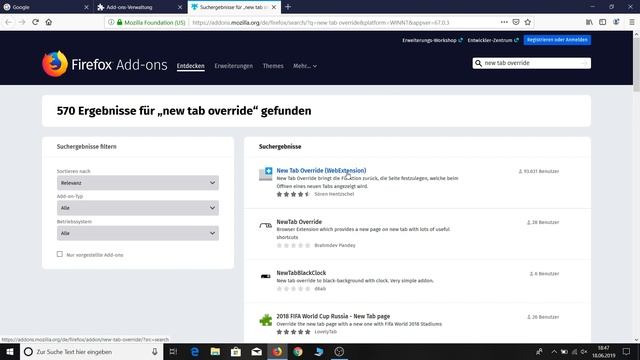Open Windows Start menu
Screen dimensions: 640x360
[10, 351]
